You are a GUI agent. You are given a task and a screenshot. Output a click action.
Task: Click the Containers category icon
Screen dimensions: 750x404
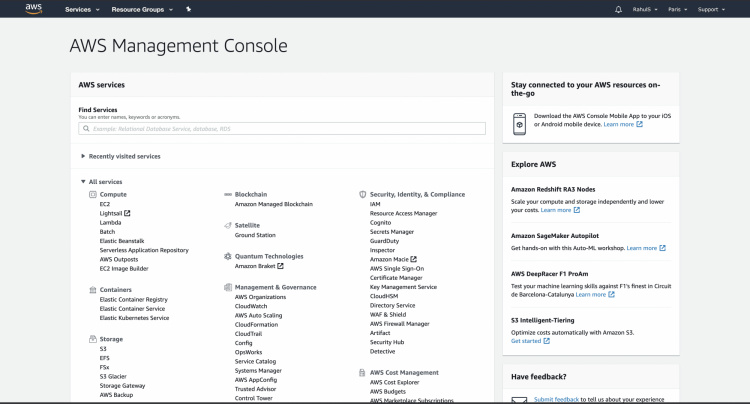[x=92, y=289]
